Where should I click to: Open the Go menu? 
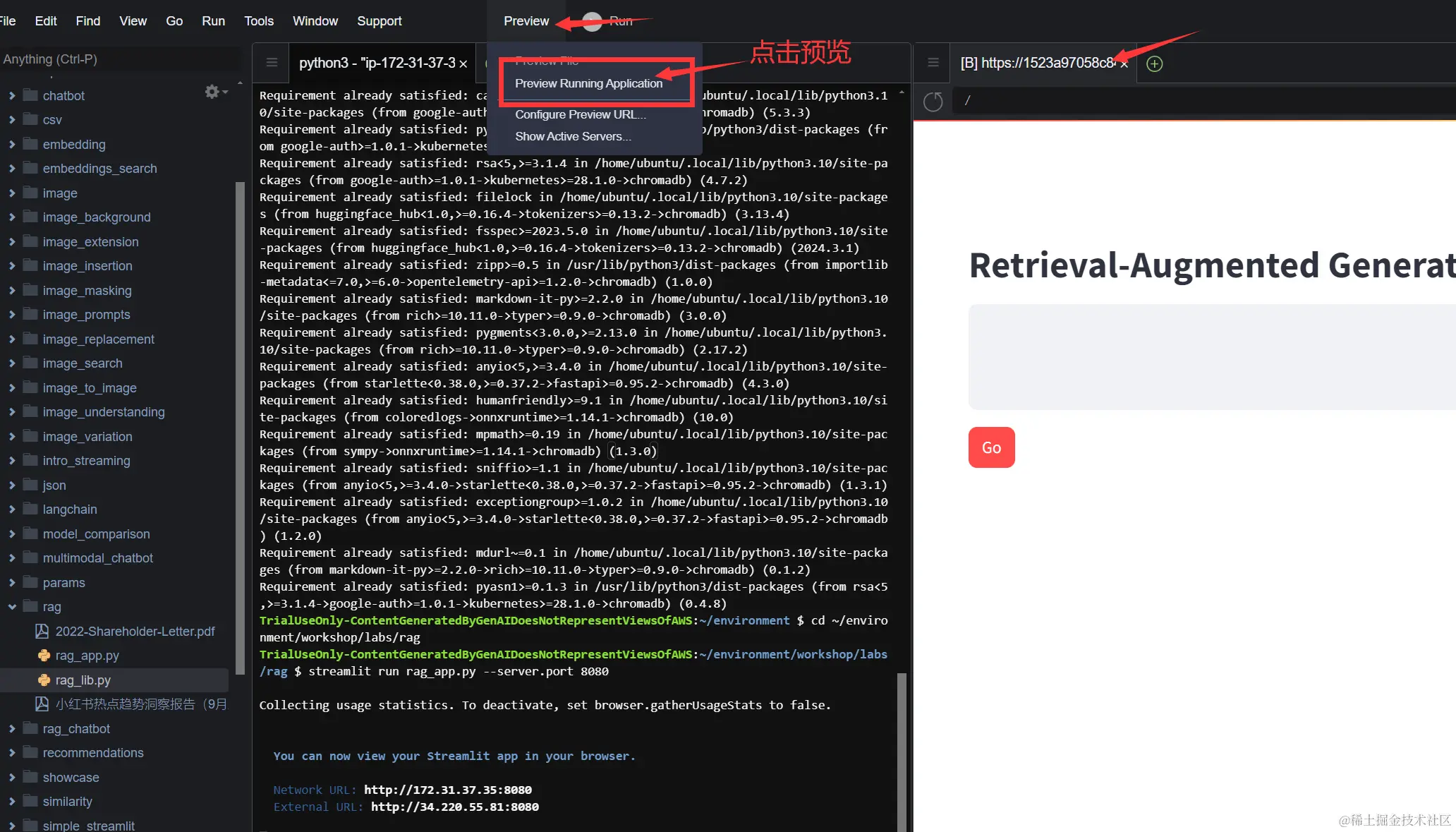click(174, 21)
